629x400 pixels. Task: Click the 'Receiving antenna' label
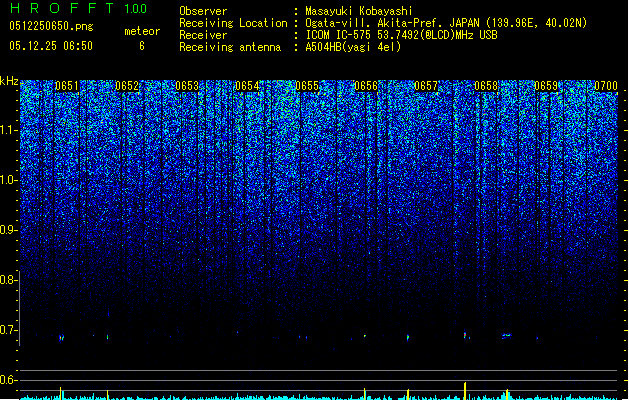230,47
